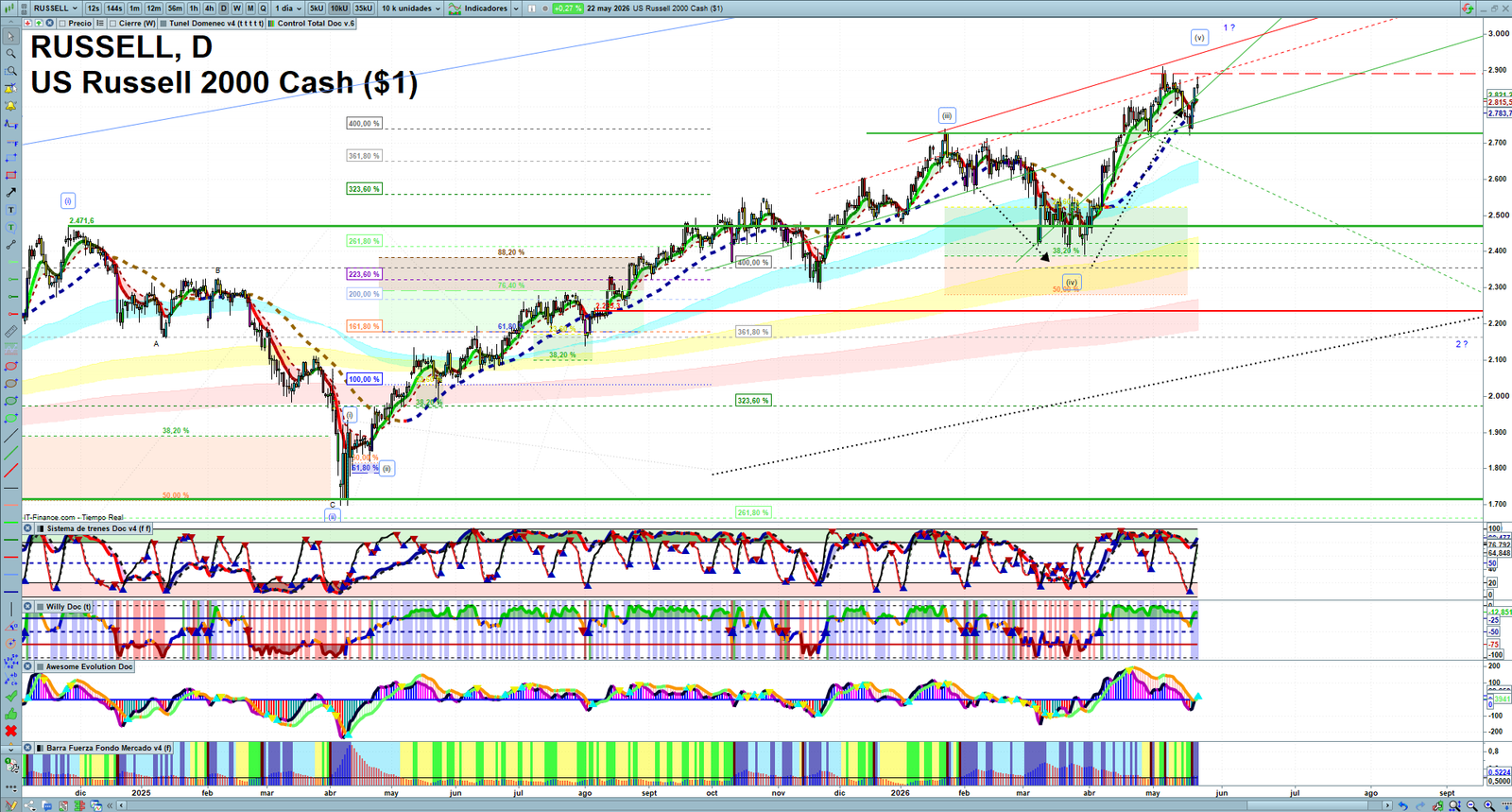Image resolution: width=1512 pixels, height=812 pixels.
Task: Toggle Tunel Domenec v4 indicator visibility
Action: (x=163, y=23)
